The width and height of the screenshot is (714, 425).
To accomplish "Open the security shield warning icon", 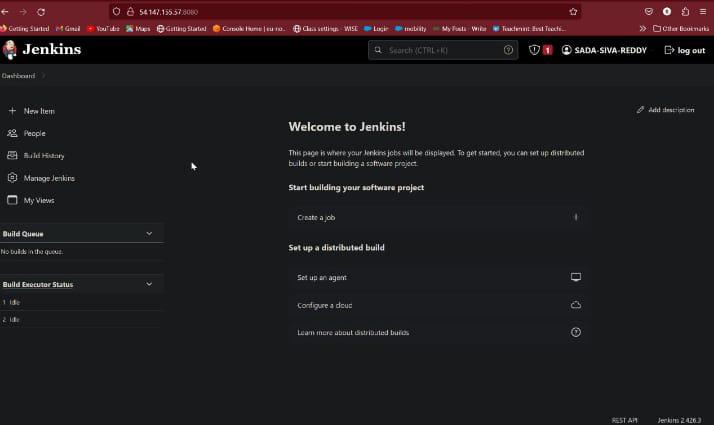I will click(534, 50).
